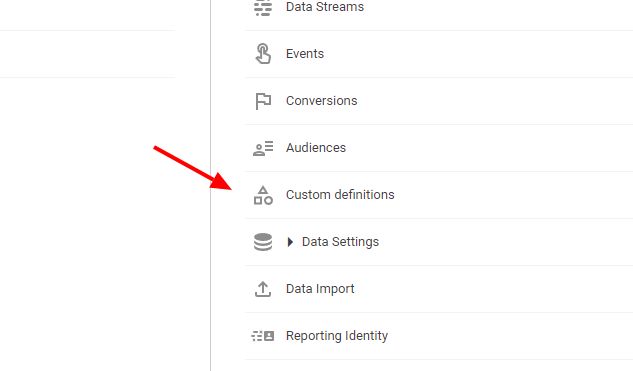Click the Reporting Identity icon
Image resolution: width=633 pixels, height=371 pixels.
(263, 336)
